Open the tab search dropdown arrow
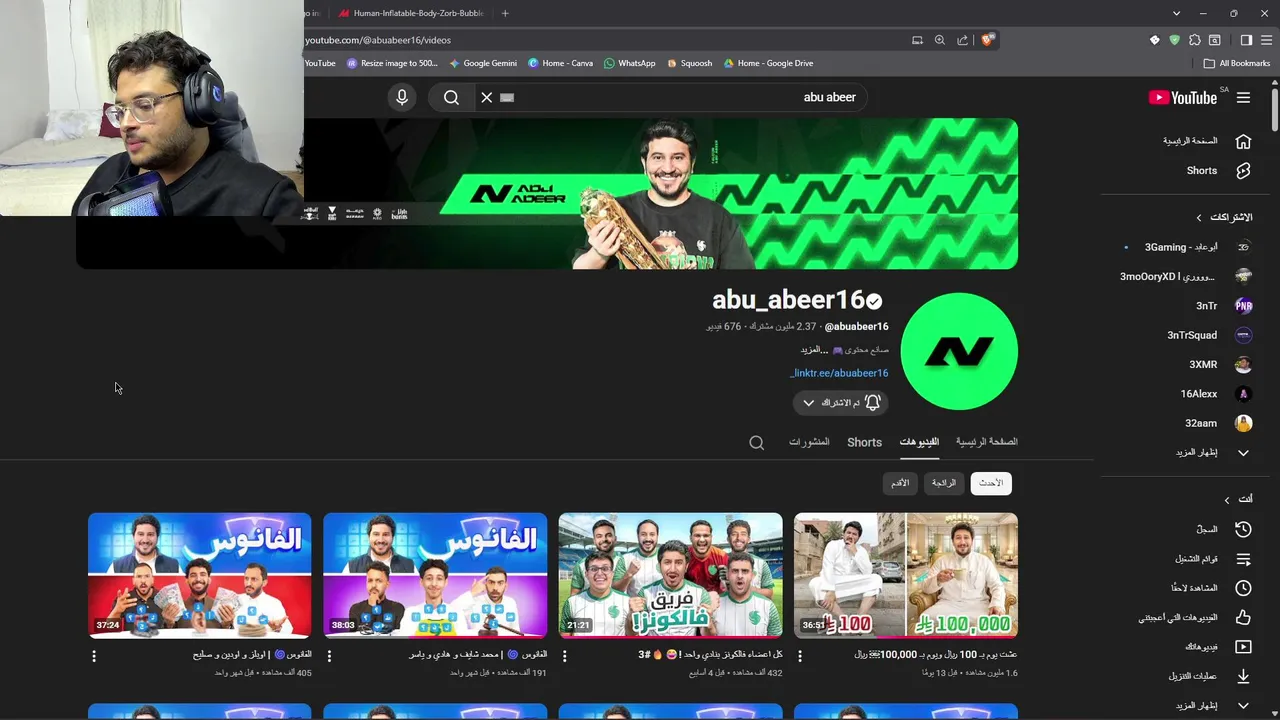Image resolution: width=1280 pixels, height=720 pixels. [x=1176, y=13]
